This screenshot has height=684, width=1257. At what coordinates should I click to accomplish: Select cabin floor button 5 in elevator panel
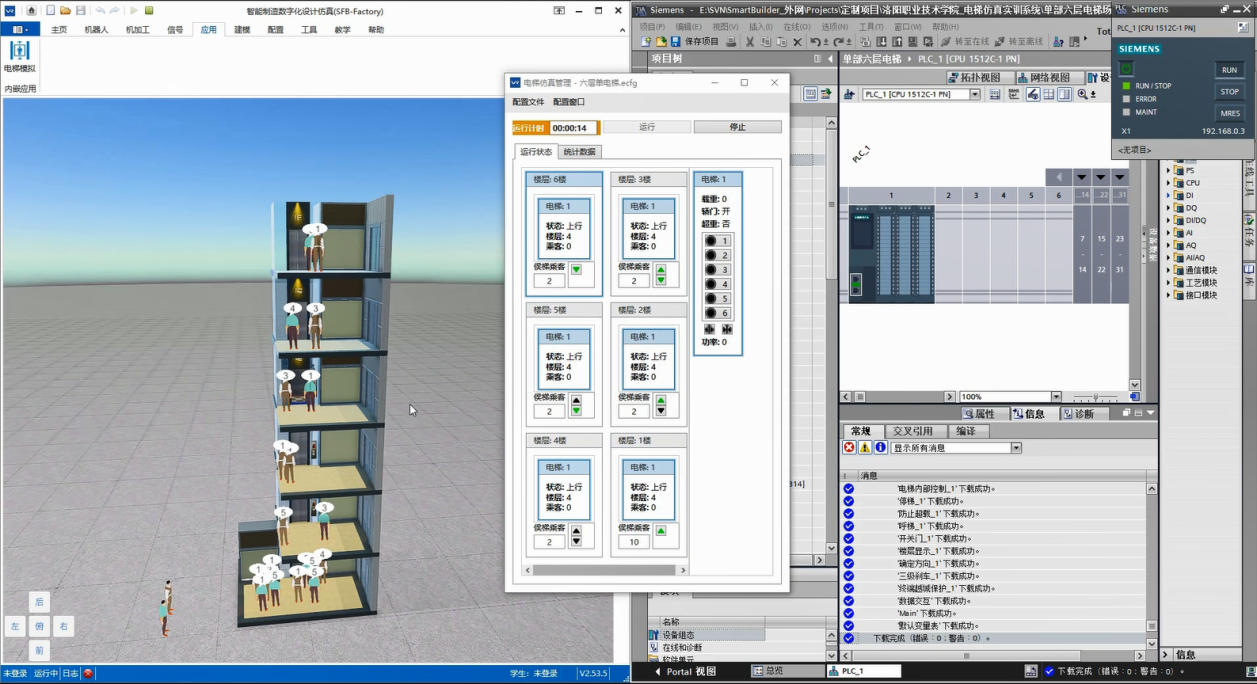point(717,299)
